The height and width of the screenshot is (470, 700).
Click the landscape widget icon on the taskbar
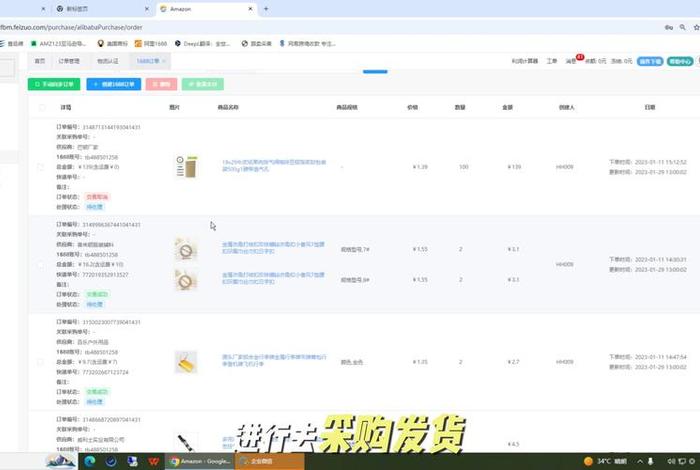[61, 461]
